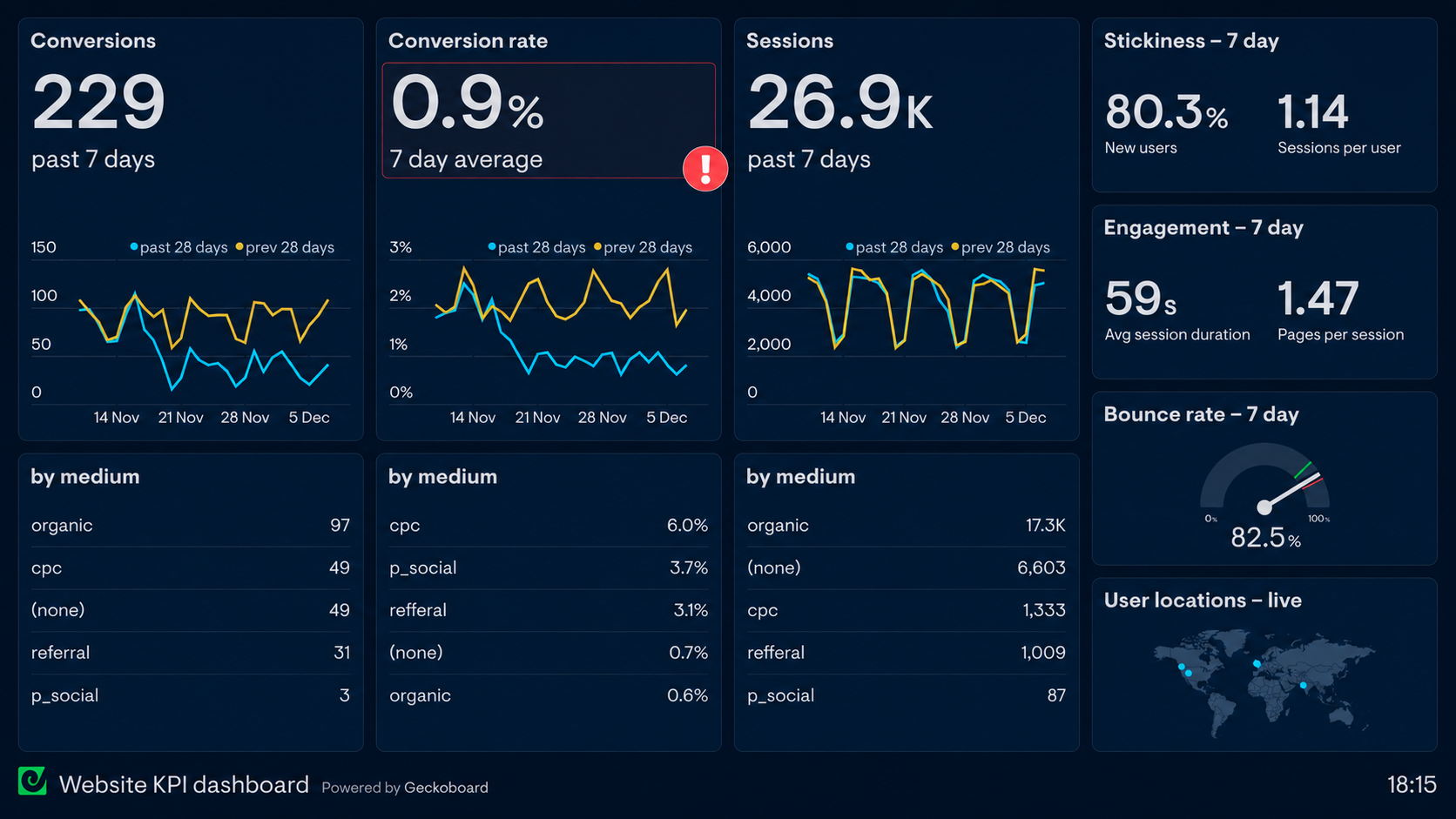
Task: Click the 1.14 Sessions per user figure
Action: click(x=1312, y=112)
